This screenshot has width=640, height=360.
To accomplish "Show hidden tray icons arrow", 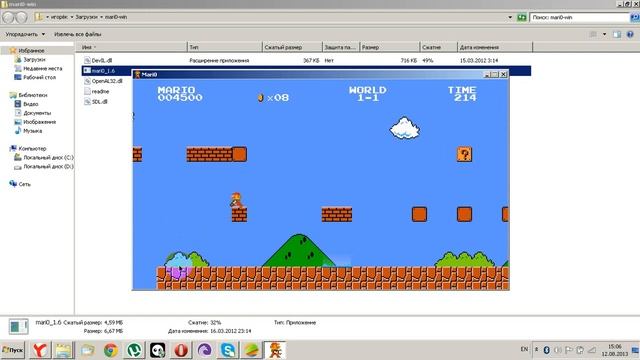I will (x=536, y=350).
